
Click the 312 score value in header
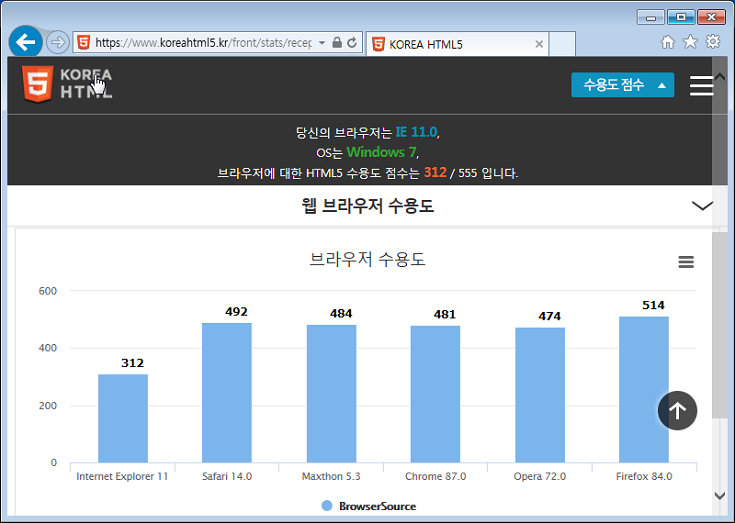tap(435, 172)
